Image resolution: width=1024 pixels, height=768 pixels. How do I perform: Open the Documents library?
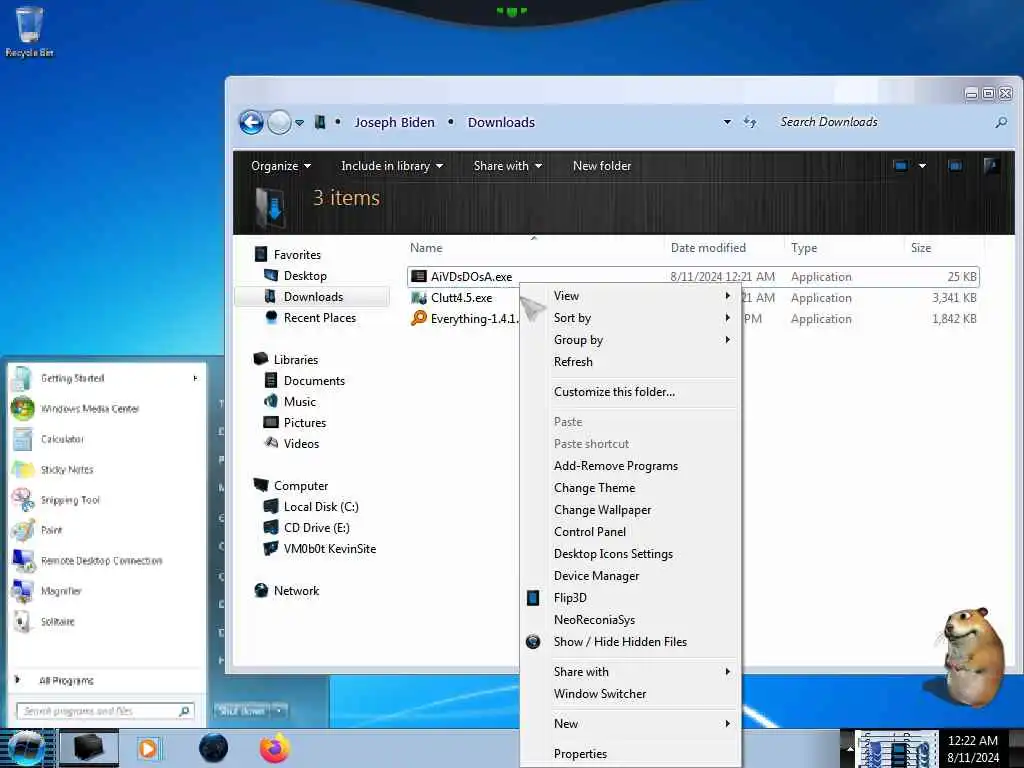click(314, 381)
